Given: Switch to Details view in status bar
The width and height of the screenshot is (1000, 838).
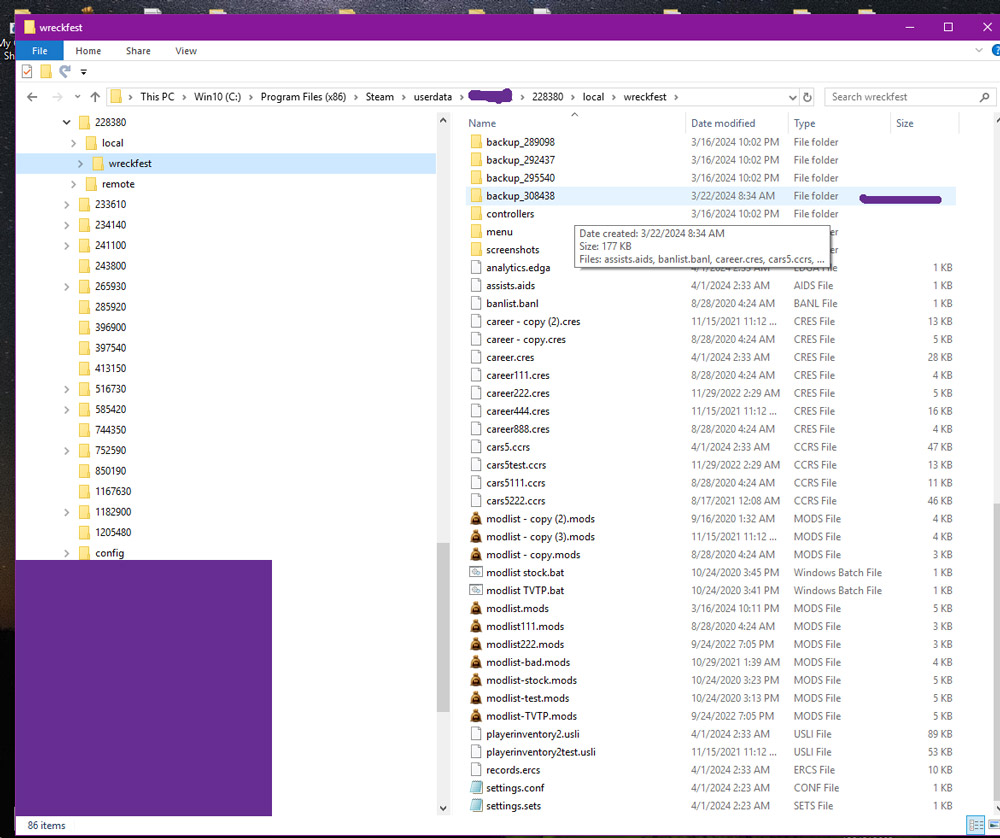Looking at the screenshot, I should [976, 825].
